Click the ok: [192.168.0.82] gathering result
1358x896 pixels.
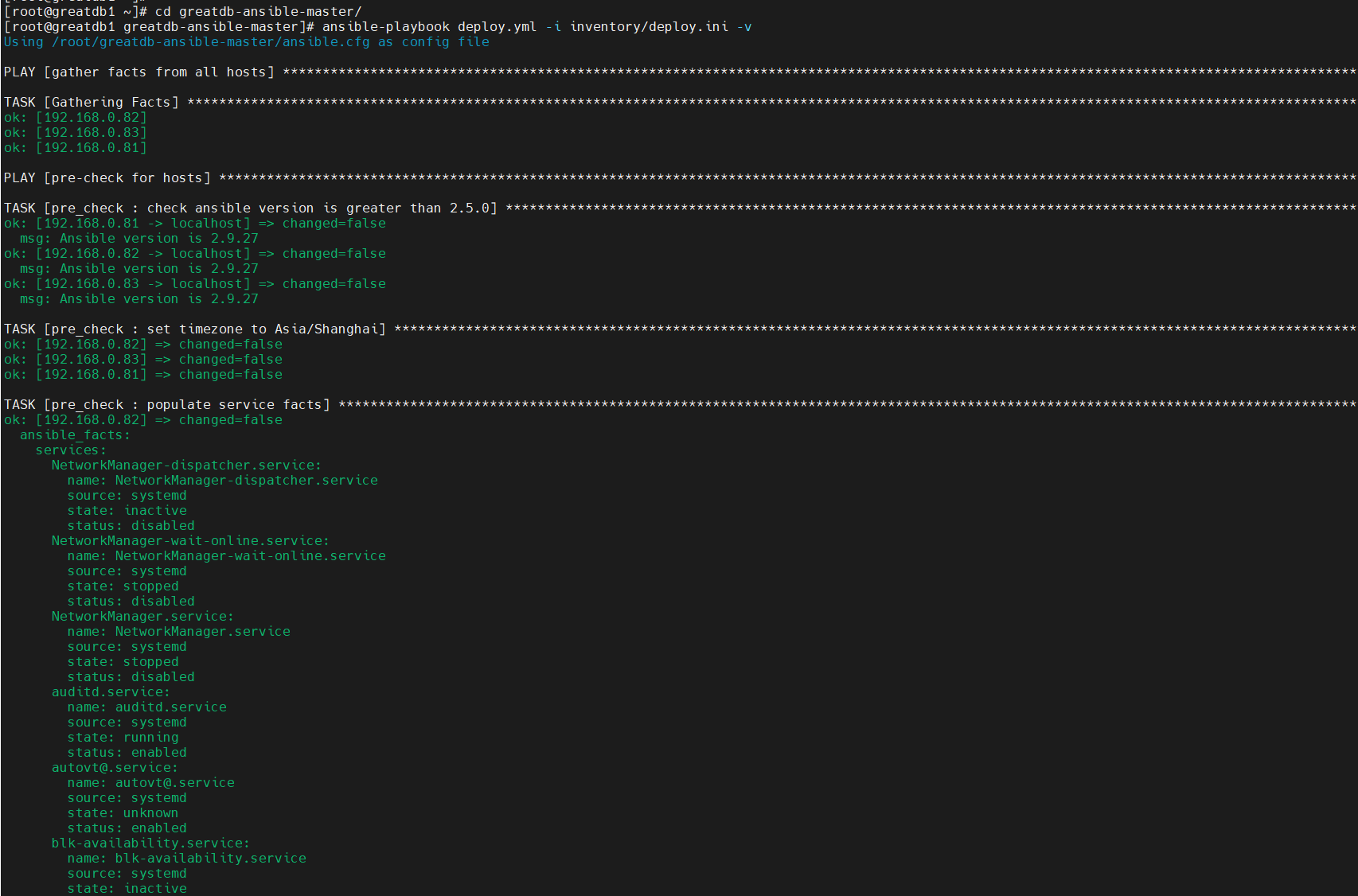(75, 118)
